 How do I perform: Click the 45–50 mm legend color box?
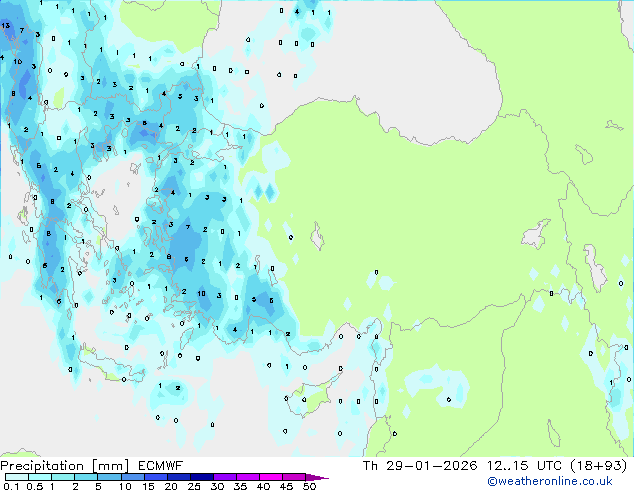click(x=294, y=477)
